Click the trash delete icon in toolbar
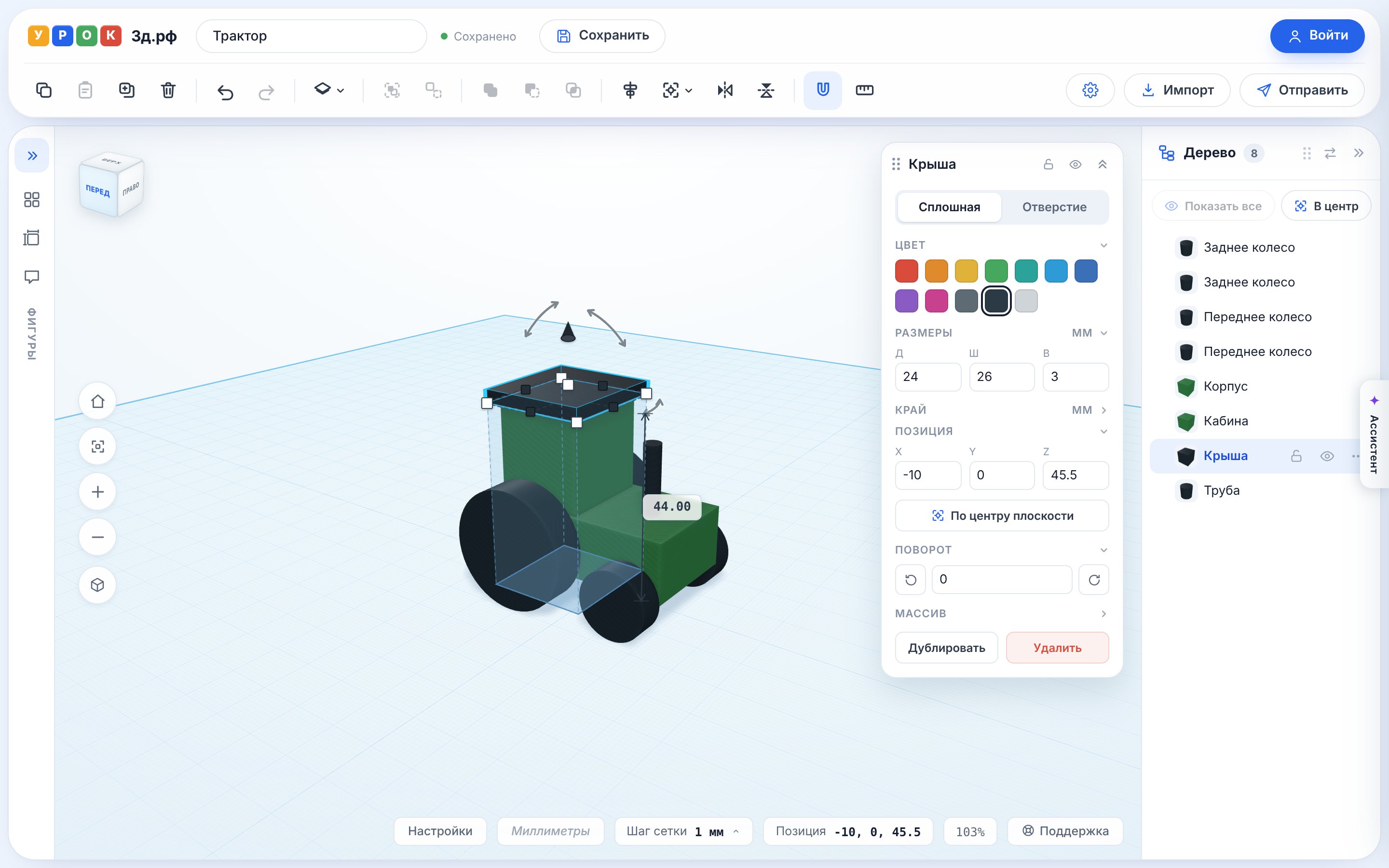 (x=168, y=90)
